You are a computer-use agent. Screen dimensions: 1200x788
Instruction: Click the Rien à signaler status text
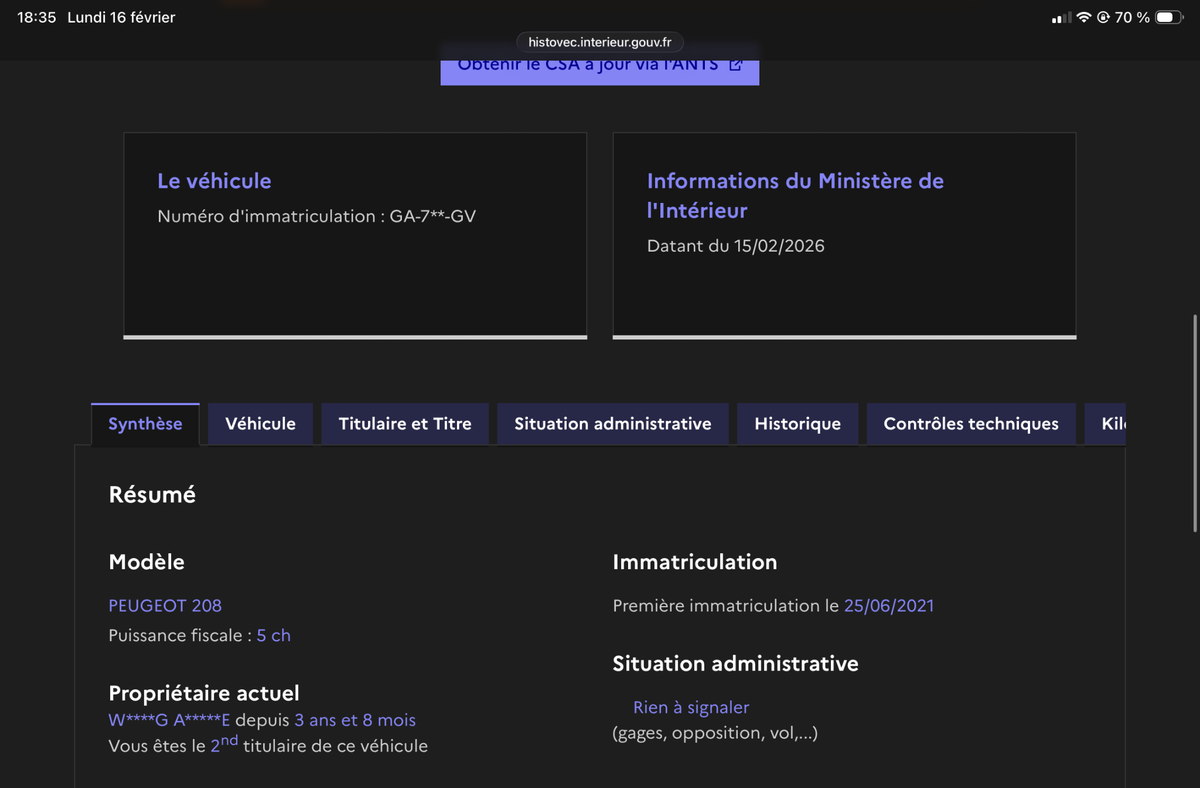[x=691, y=708]
